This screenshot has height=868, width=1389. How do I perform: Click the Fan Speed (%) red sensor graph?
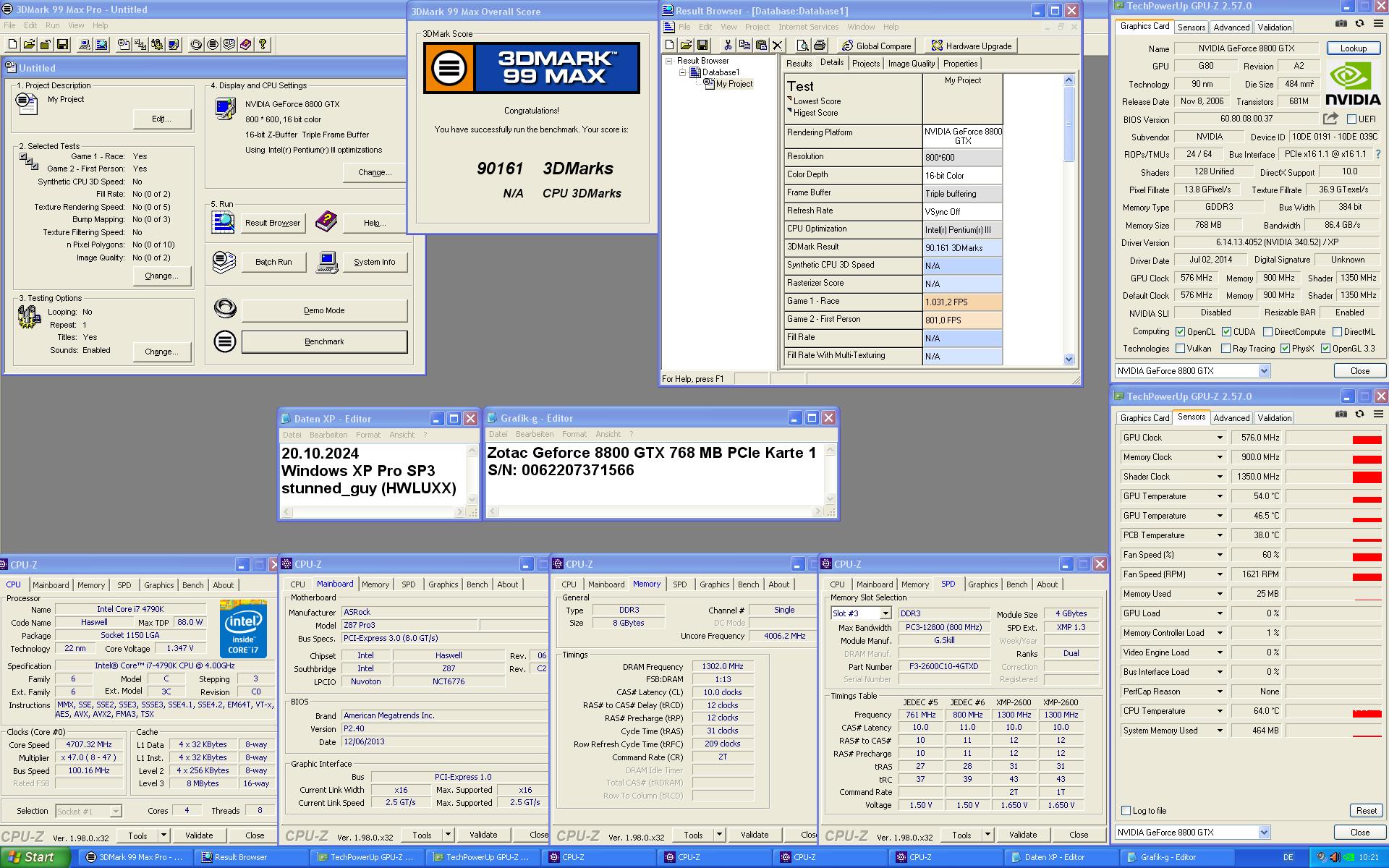point(1333,555)
